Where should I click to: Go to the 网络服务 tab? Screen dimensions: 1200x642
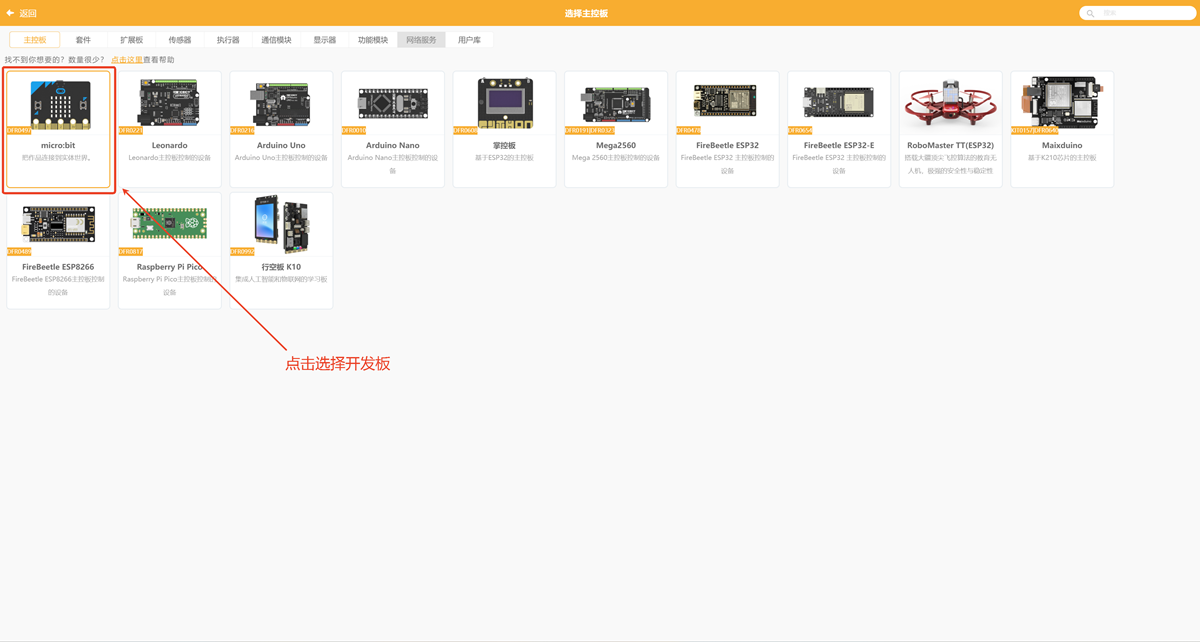pyautogui.click(x=421, y=40)
